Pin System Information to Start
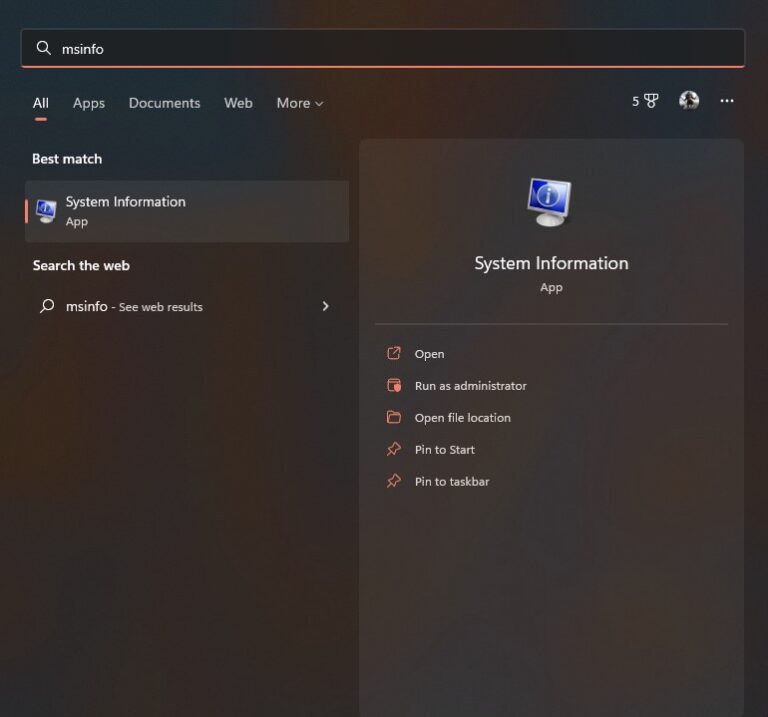Viewport: 768px width, 717px height. [x=445, y=450]
